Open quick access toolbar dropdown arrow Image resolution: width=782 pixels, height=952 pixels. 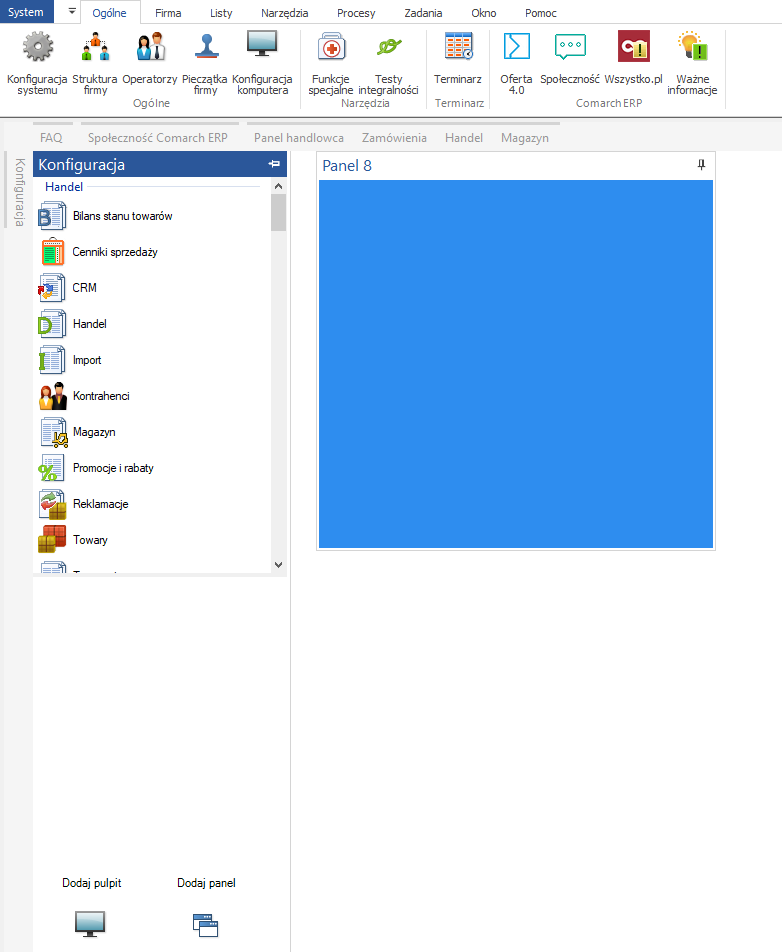(72, 11)
